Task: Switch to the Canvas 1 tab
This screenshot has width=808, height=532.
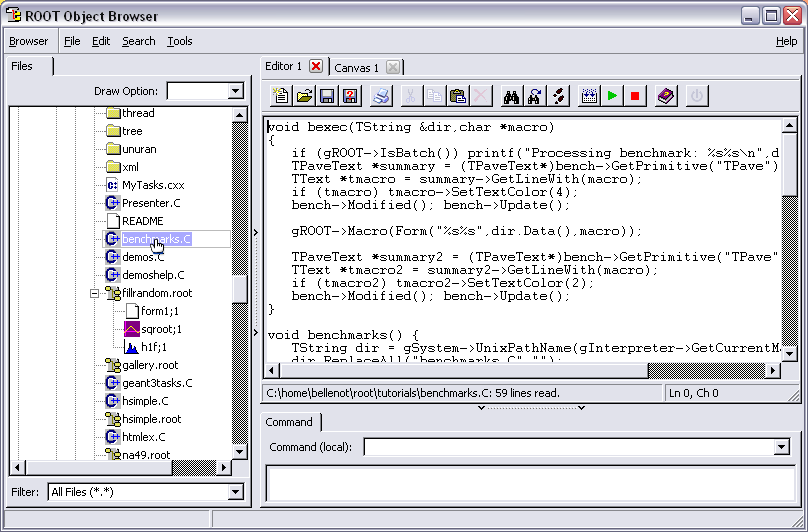Action: (356, 67)
